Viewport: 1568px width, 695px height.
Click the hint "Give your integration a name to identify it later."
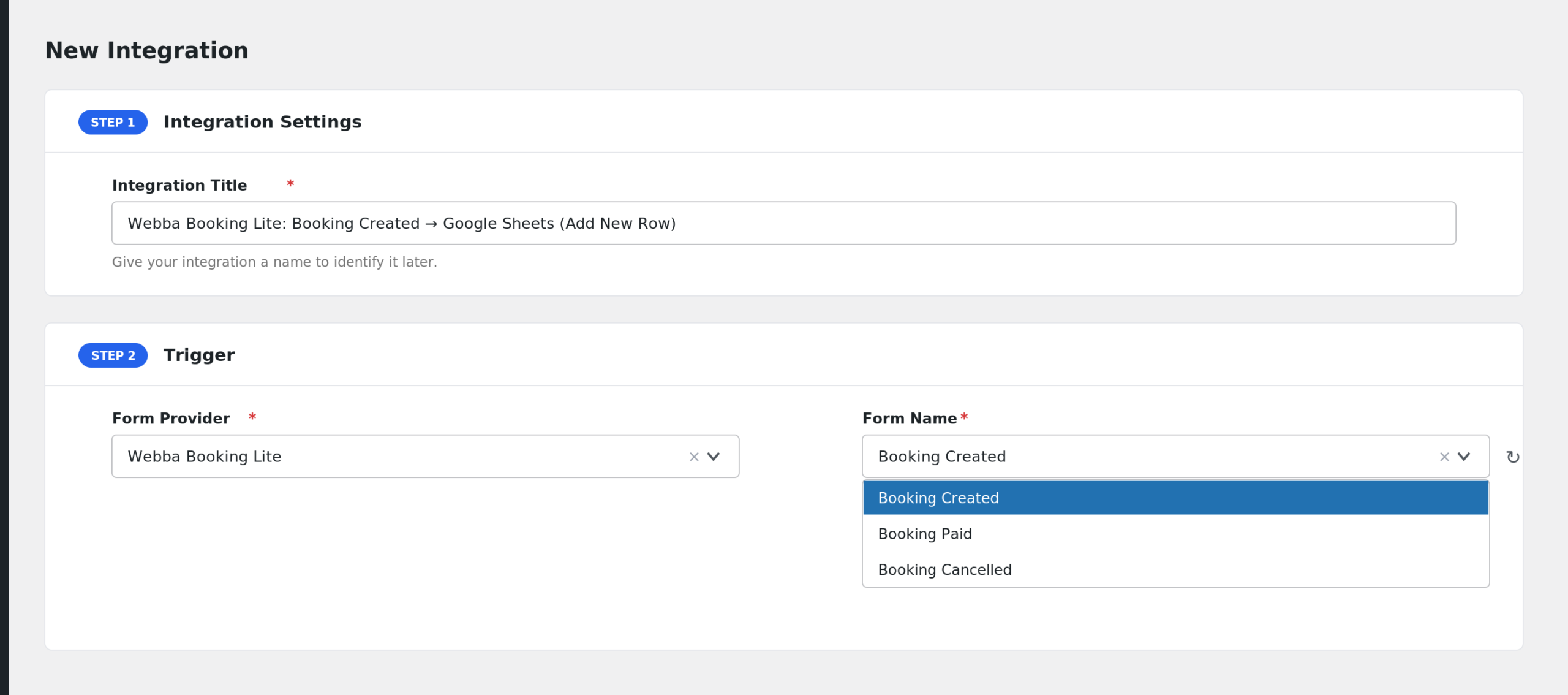(274, 262)
